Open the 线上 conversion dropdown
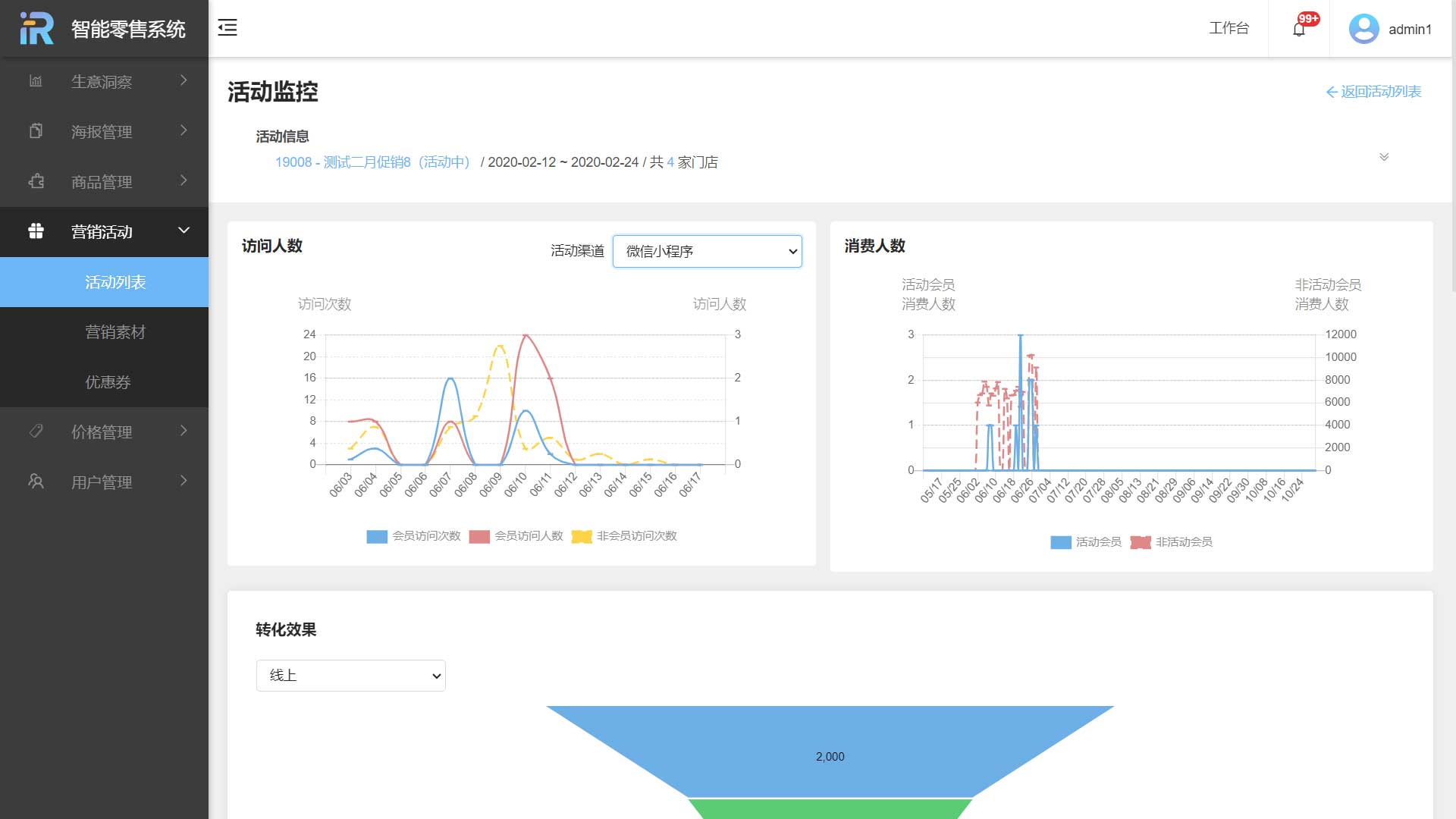Screen dimensions: 1456x819 pyautogui.click(x=350, y=676)
